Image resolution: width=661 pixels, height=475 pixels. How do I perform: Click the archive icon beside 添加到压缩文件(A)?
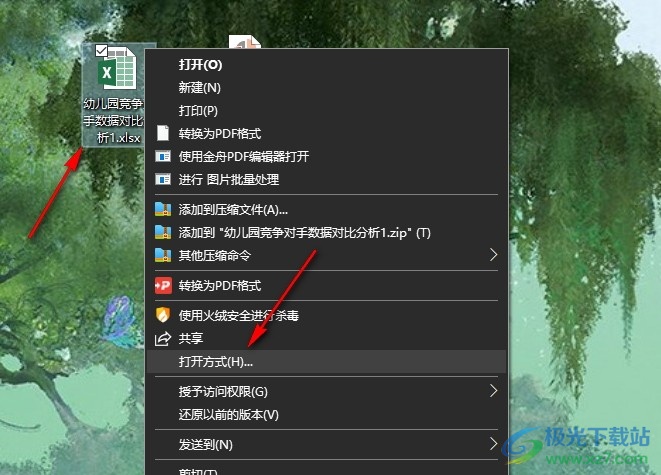[163, 209]
